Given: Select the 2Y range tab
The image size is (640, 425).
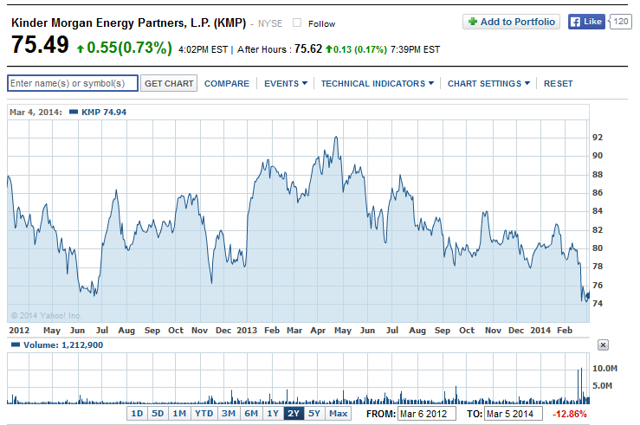Looking at the screenshot, I should (x=293, y=414).
